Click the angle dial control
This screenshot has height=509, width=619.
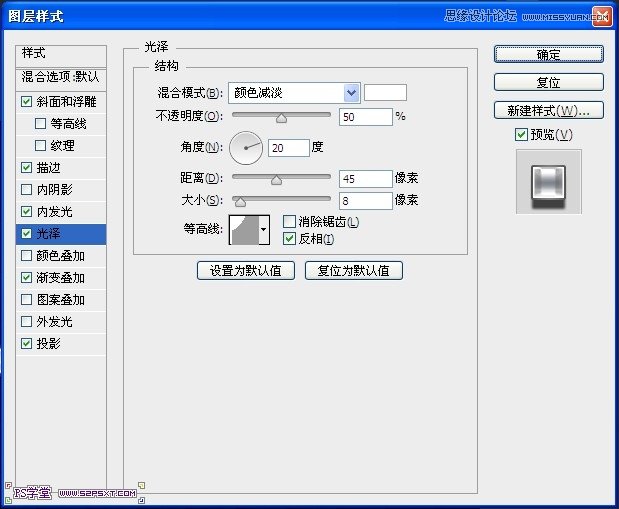tap(246, 148)
